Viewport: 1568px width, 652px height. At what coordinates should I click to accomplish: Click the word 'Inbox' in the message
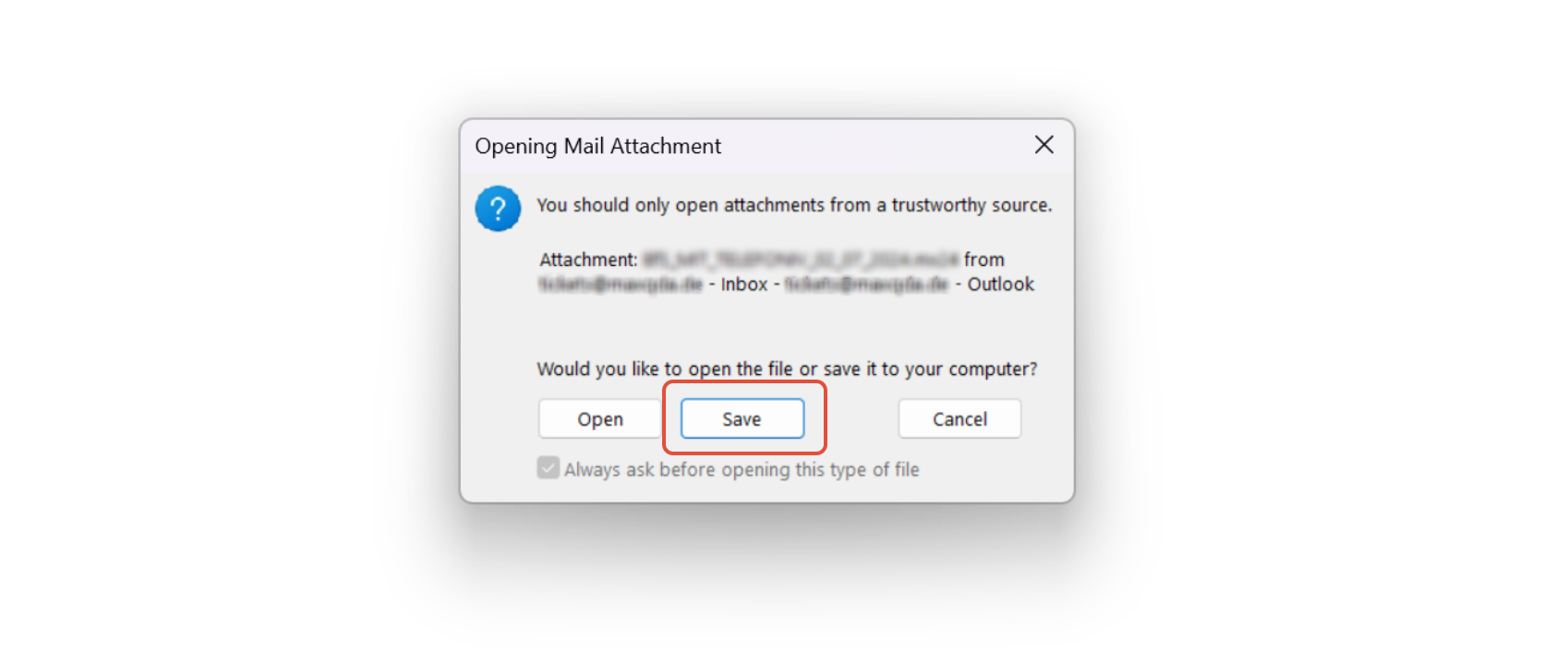point(744,284)
